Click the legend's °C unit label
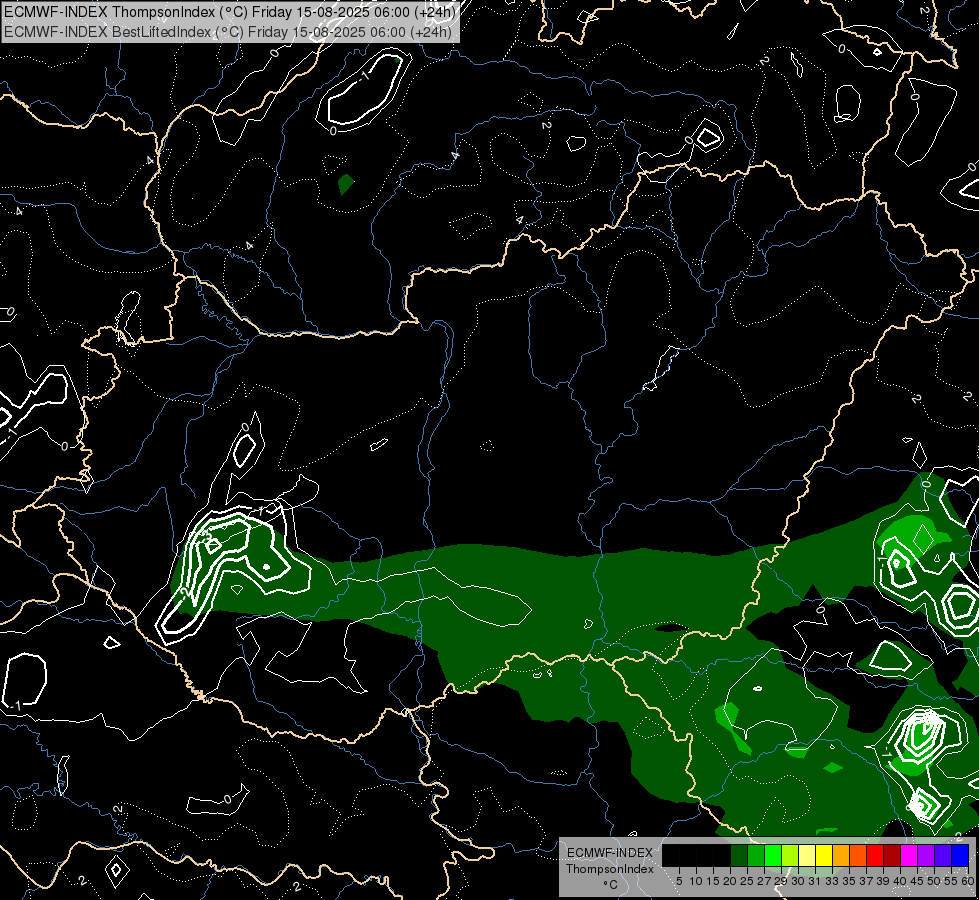 (610, 885)
